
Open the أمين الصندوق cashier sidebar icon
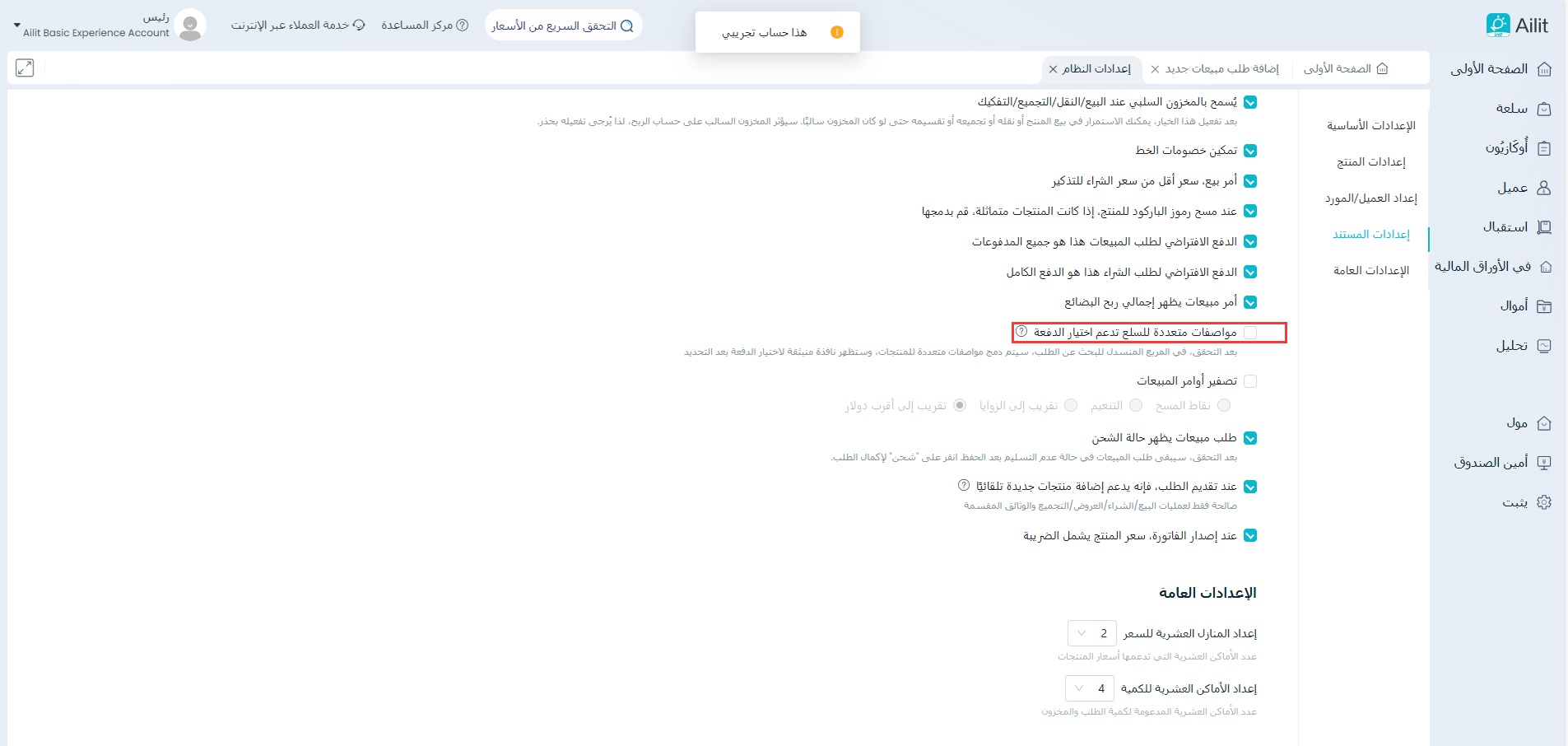coord(1544,463)
